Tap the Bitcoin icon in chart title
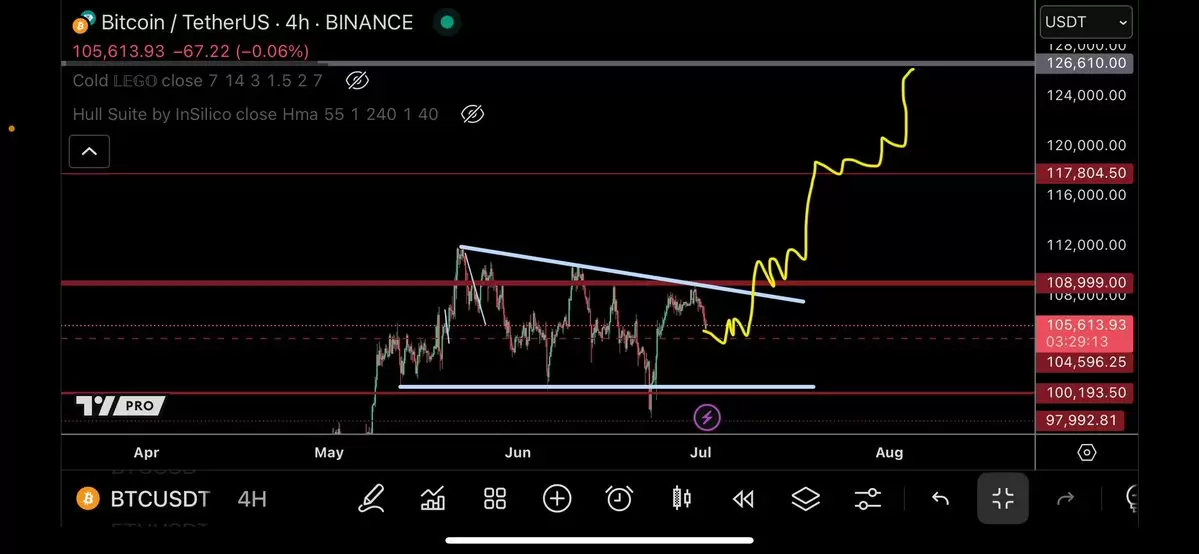Image resolution: width=1199 pixels, height=554 pixels. point(83,22)
